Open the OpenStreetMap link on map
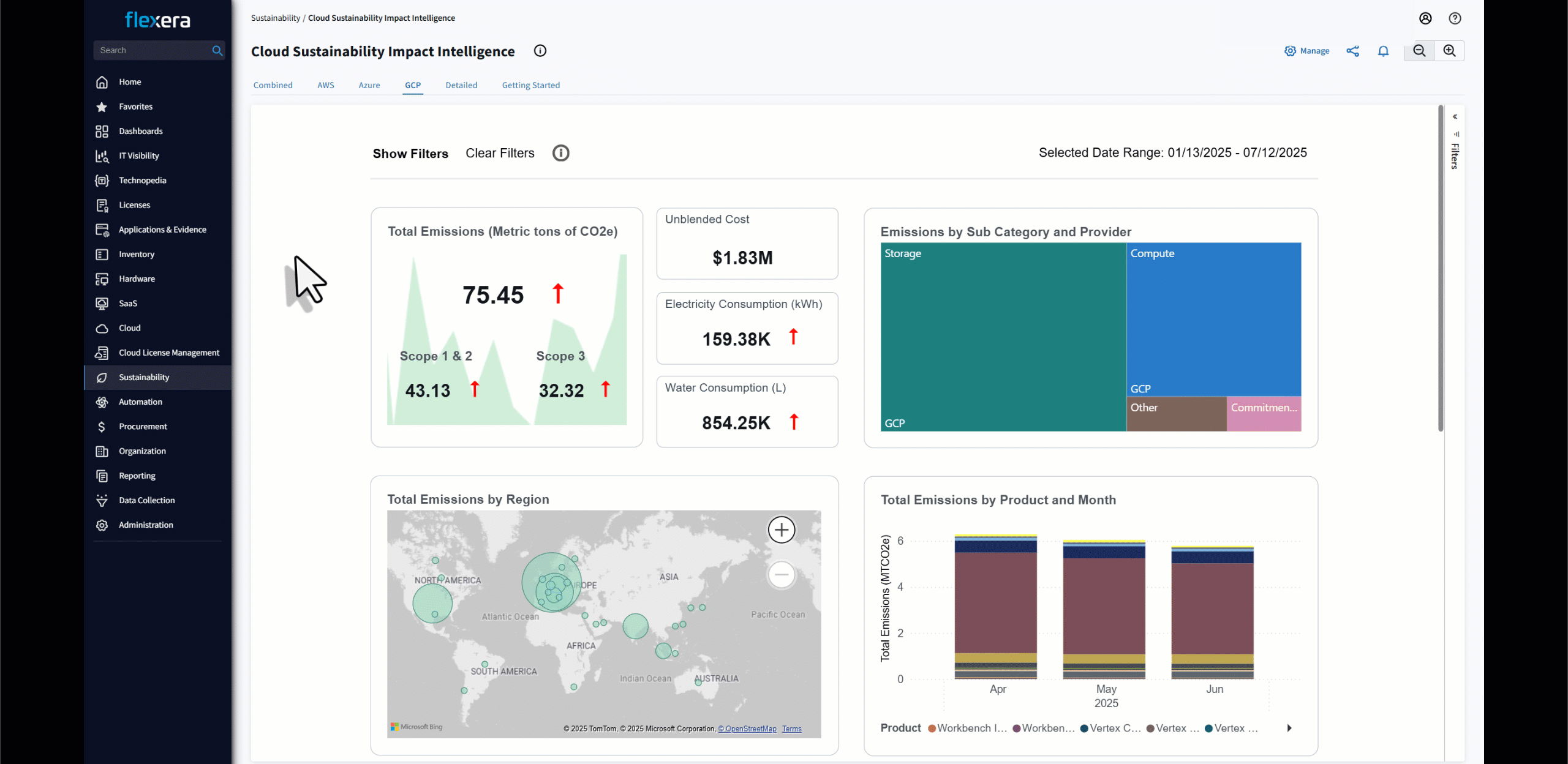The width and height of the screenshot is (1568, 764). 747,728
